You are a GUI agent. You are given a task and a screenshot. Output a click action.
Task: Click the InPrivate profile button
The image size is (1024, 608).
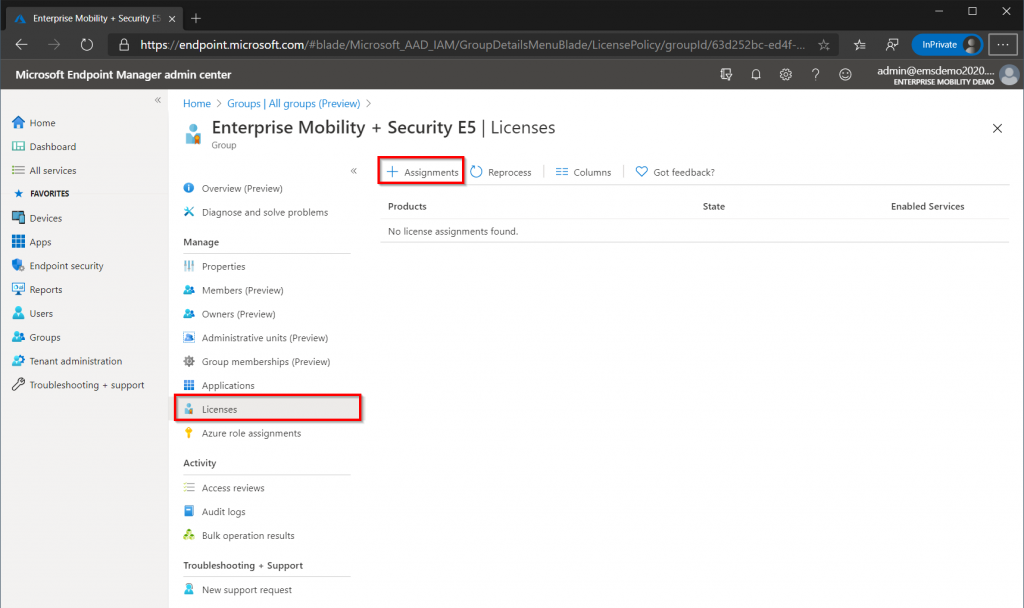(x=947, y=44)
